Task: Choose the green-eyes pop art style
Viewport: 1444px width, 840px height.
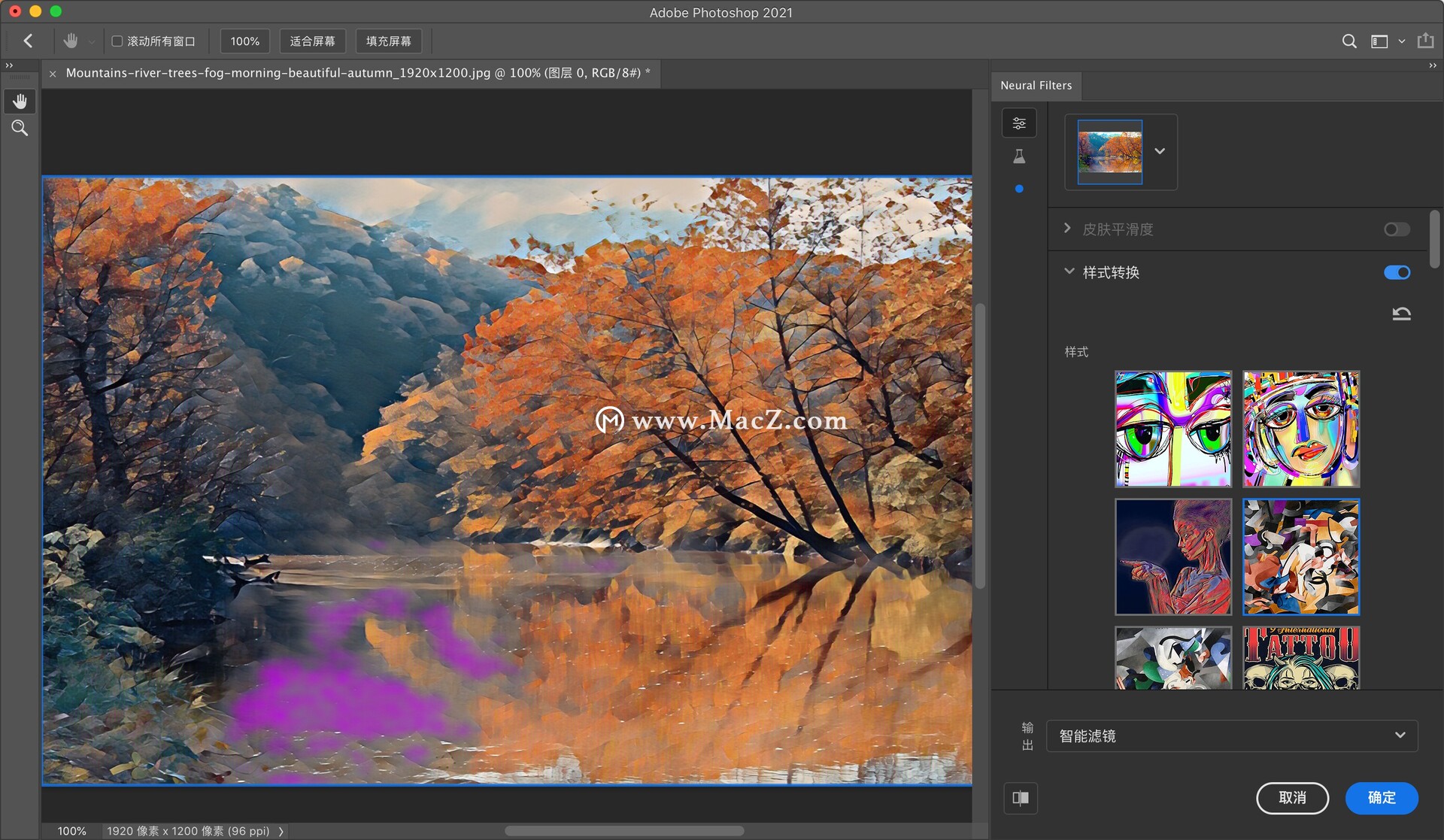Action: coord(1172,429)
